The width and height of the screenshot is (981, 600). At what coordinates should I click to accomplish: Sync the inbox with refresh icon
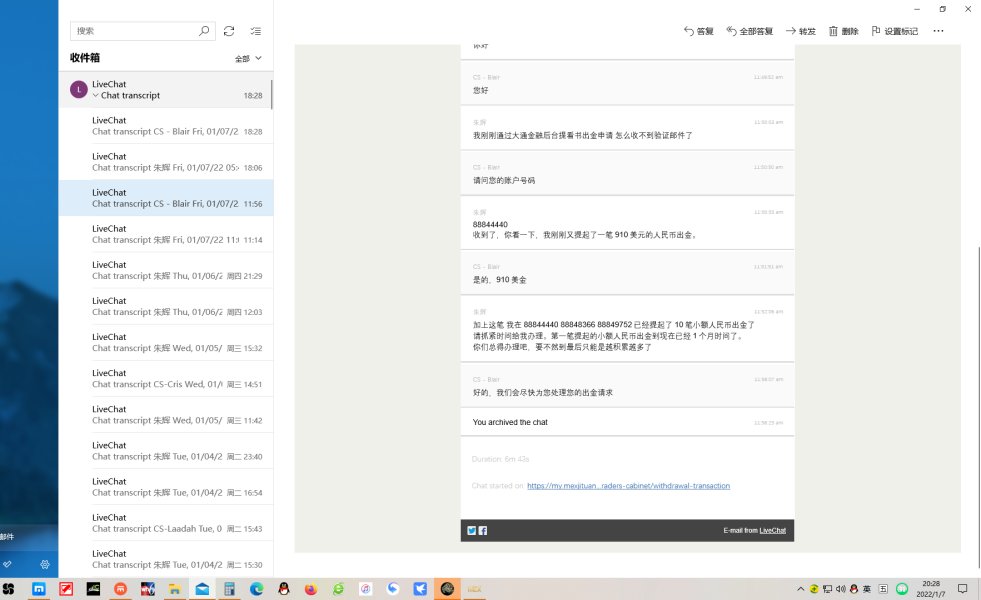[x=229, y=31]
